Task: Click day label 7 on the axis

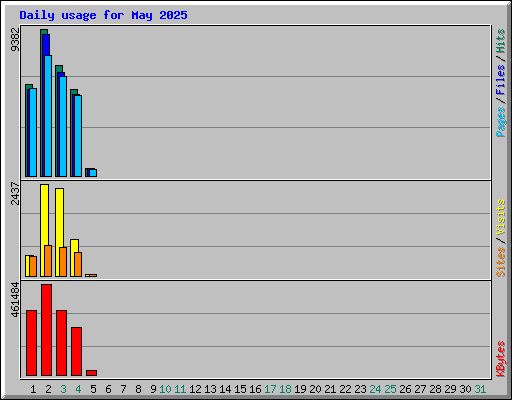Action: [x=123, y=389]
